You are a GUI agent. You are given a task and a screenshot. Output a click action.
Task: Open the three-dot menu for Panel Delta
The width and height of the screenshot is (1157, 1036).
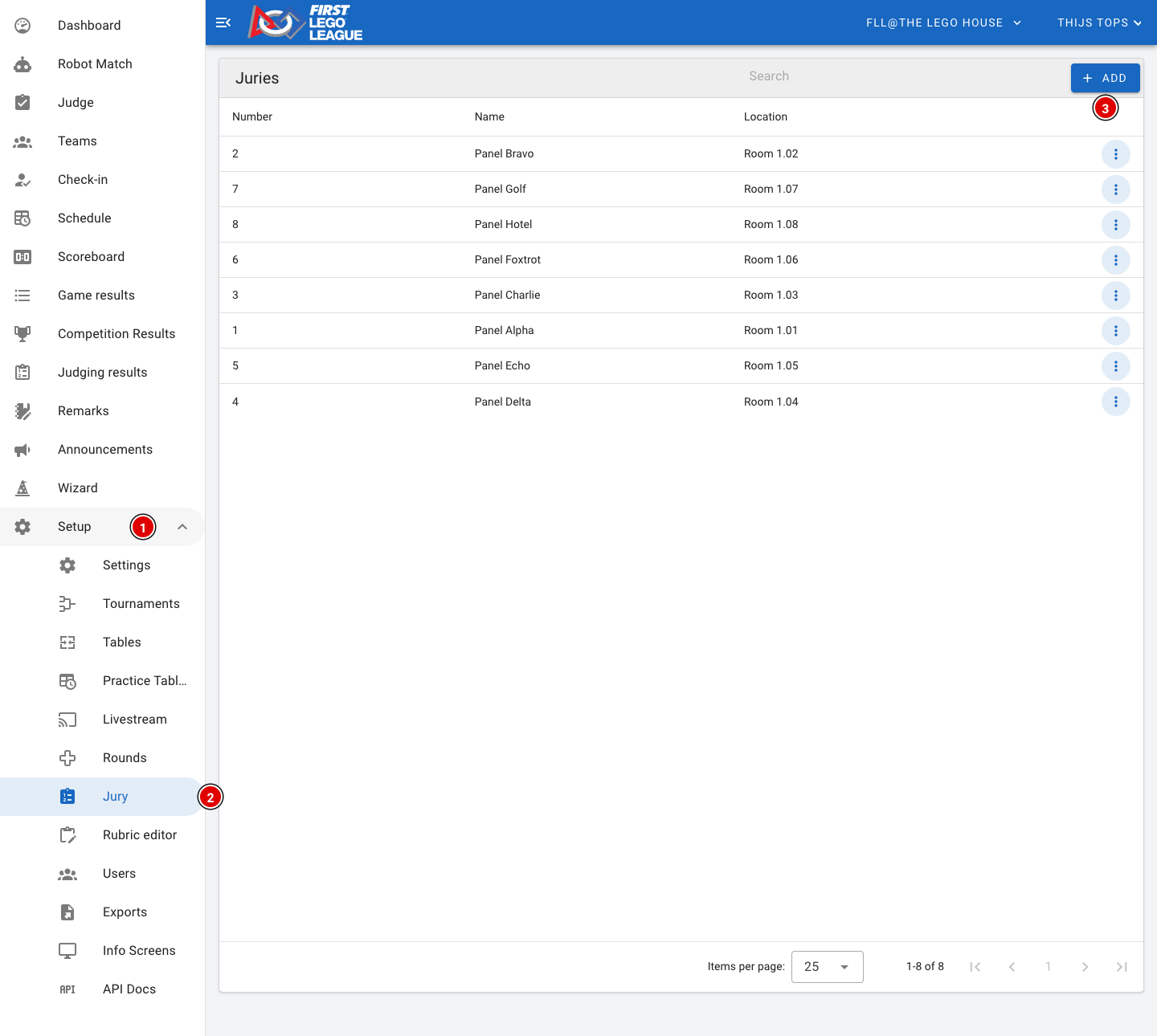pos(1115,402)
